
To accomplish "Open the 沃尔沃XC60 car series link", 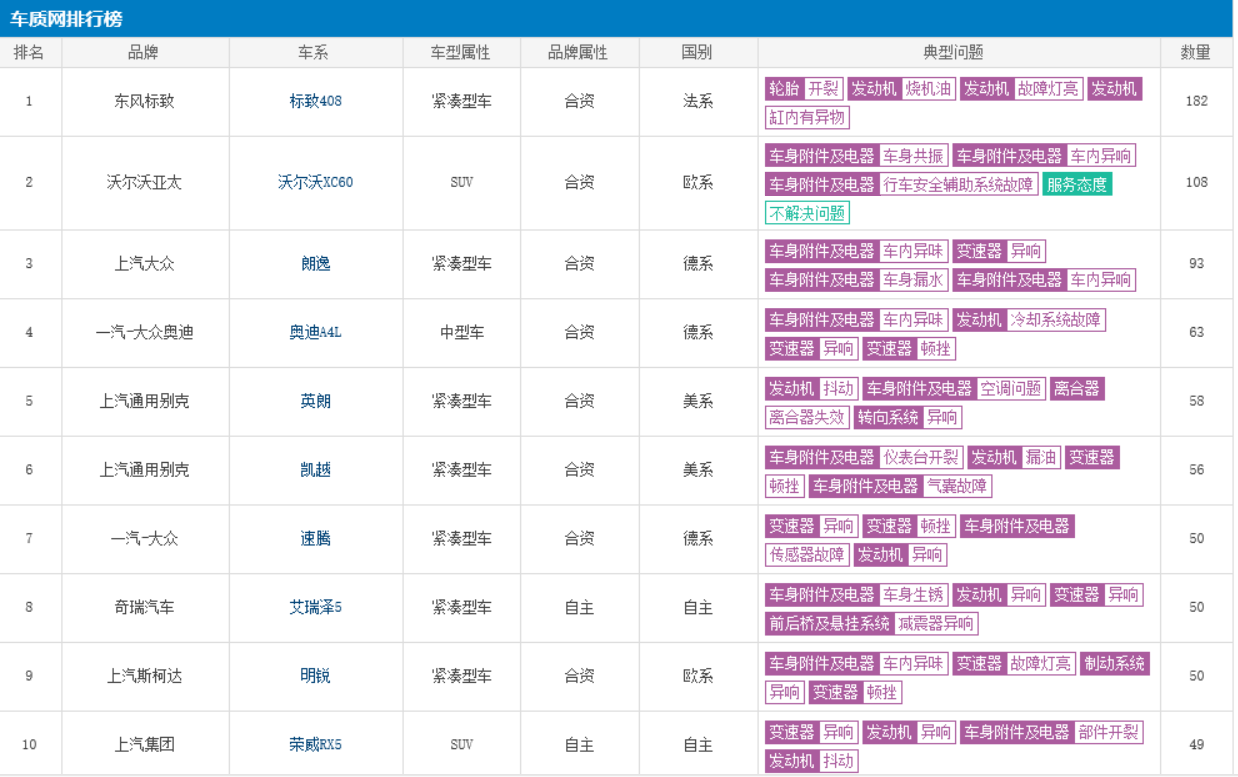I will point(315,182).
